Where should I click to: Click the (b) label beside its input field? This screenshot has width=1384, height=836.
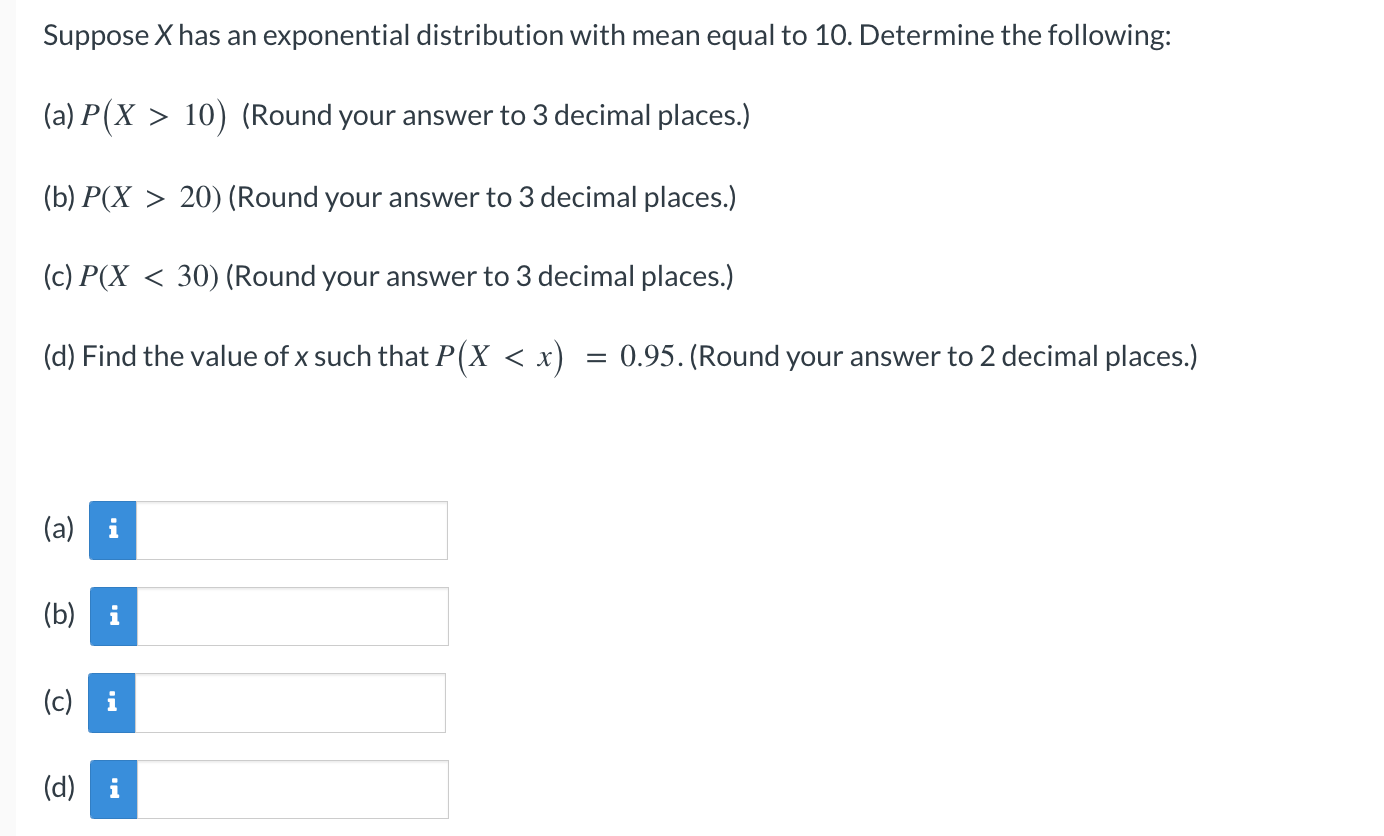58,616
